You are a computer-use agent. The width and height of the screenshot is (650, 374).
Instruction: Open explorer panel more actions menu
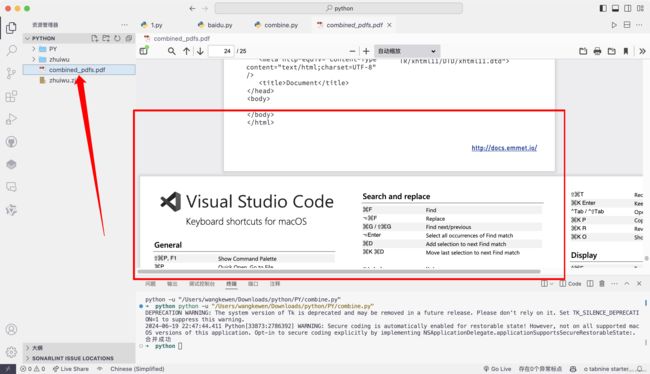[x=124, y=25]
